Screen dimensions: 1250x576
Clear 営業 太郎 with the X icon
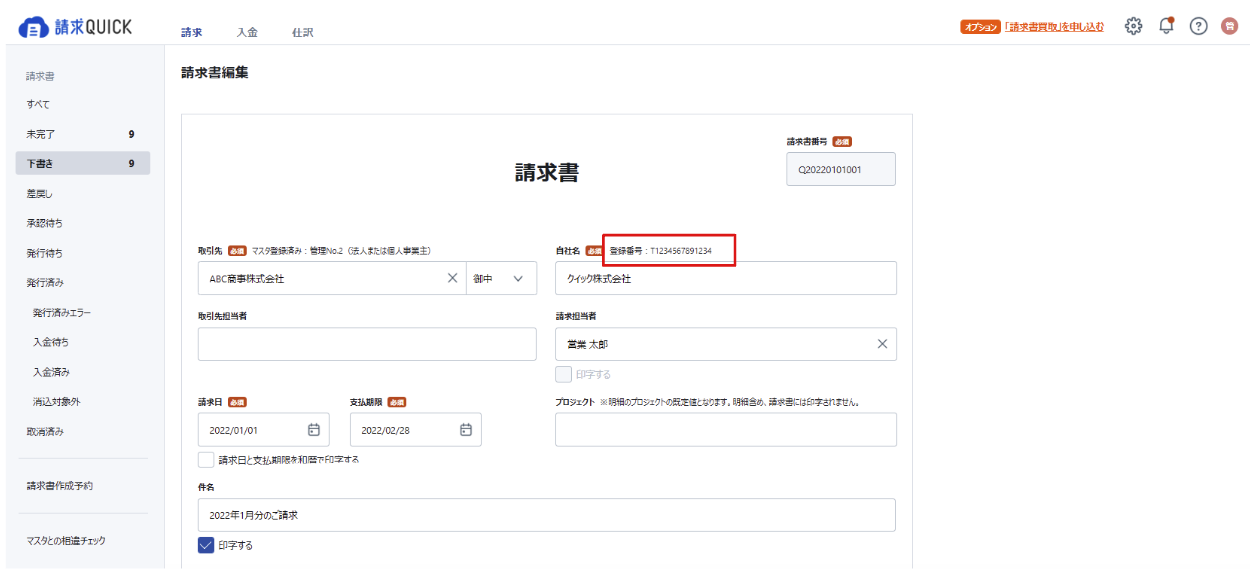click(882, 344)
